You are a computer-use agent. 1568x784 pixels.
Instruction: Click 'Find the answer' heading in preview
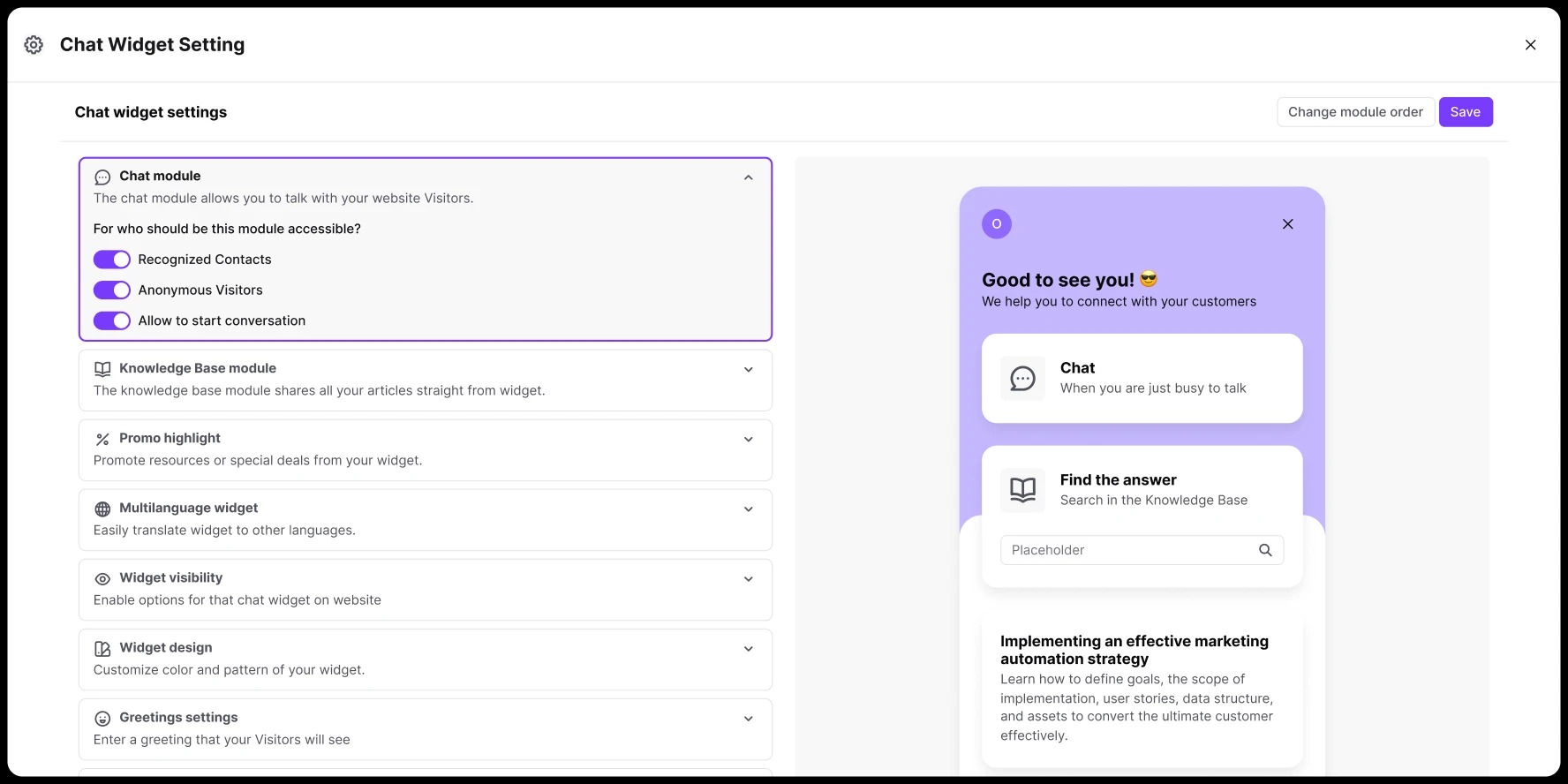click(x=1118, y=479)
